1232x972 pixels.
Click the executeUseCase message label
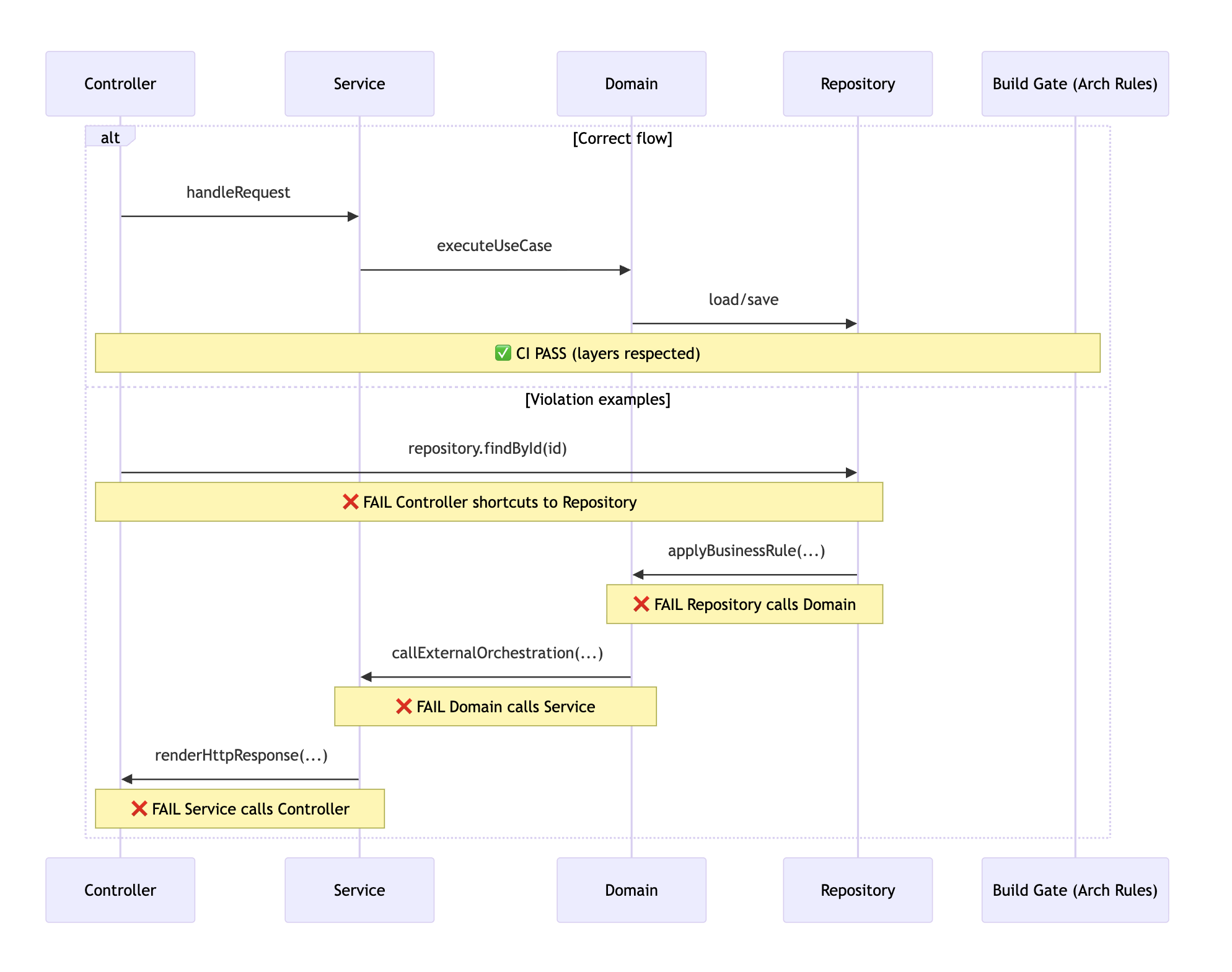(x=494, y=246)
